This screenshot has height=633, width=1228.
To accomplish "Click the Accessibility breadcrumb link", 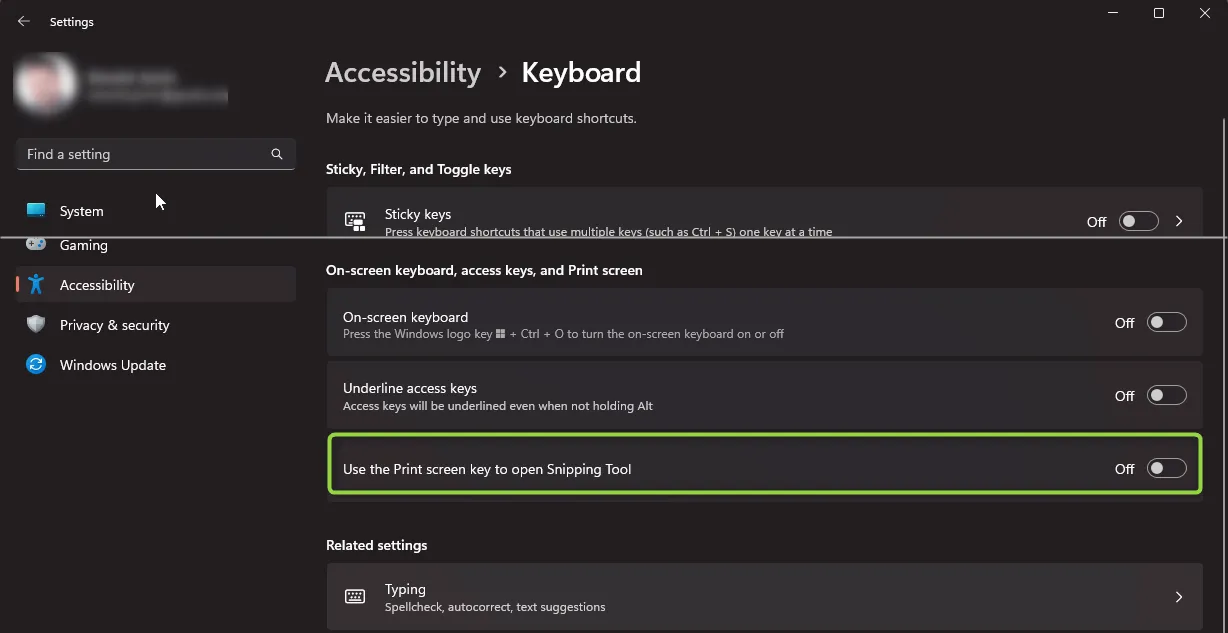I will point(403,72).
